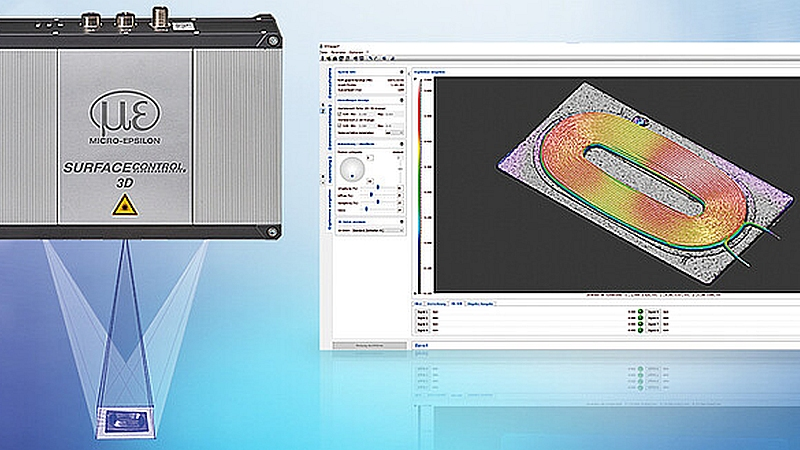Screen dimensions: 800x450
Task: Select the second vertical side tab left of settings
Action: tap(330, 128)
